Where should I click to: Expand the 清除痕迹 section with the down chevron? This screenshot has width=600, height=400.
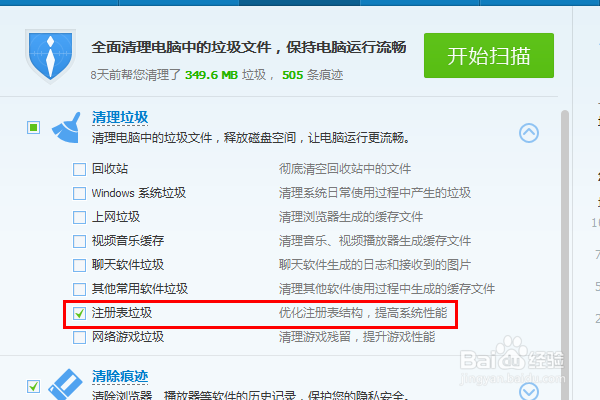tap(529, 391)
